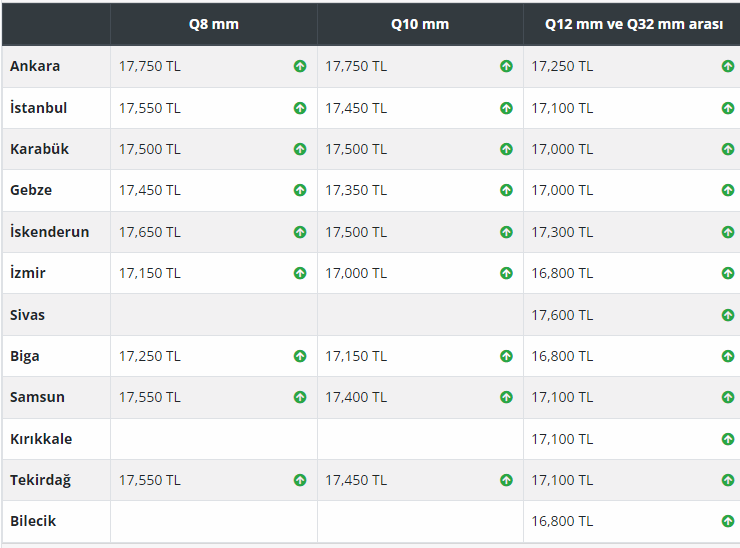Click the up arrow icon for Biga Q10 price
Viewport: 740px width, 548px height.
click(x=506, y=356)
